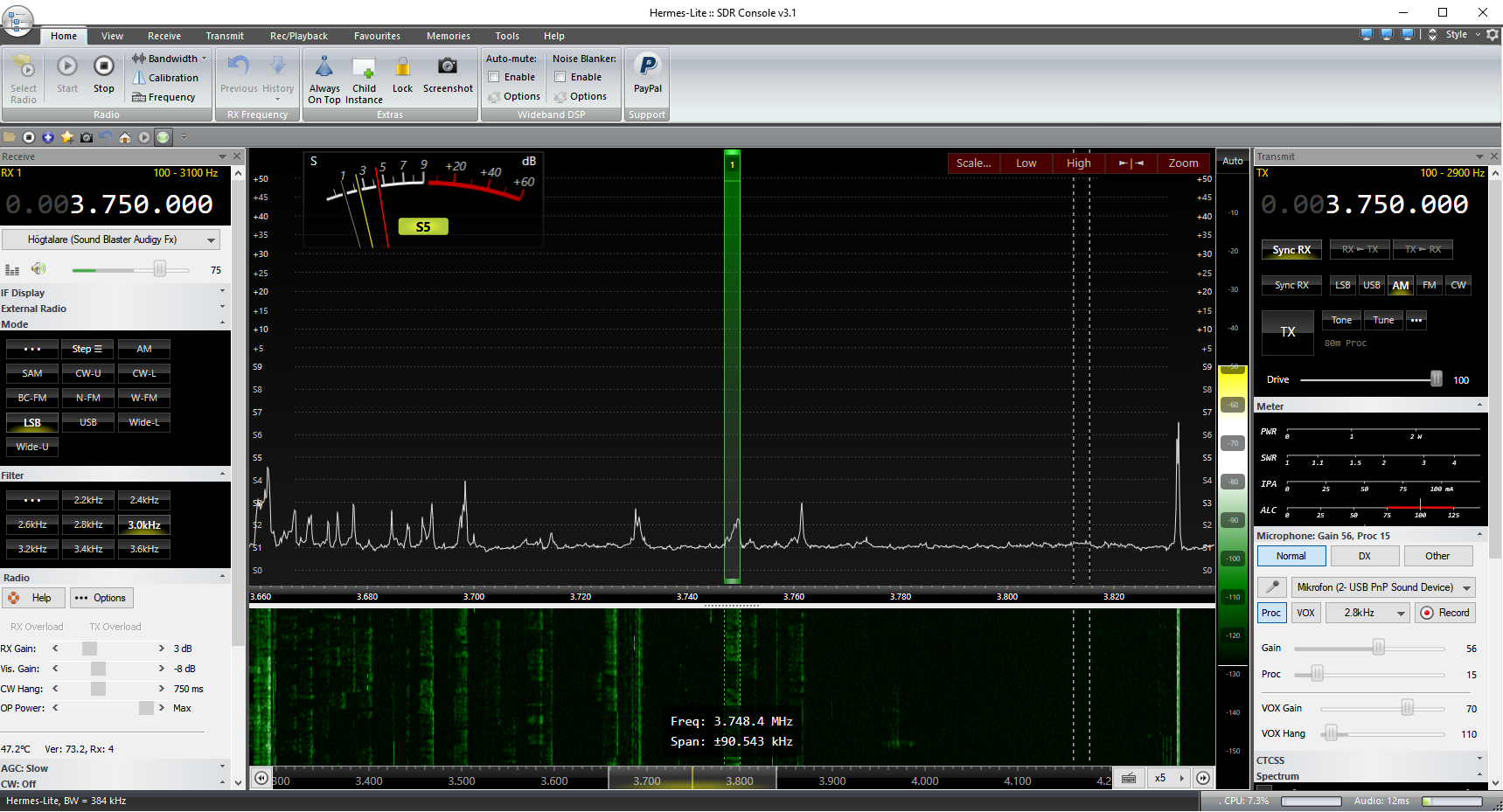Open the Calibration tool
1503x812 pixels.
pyautogui.click(x=165, y=78)
